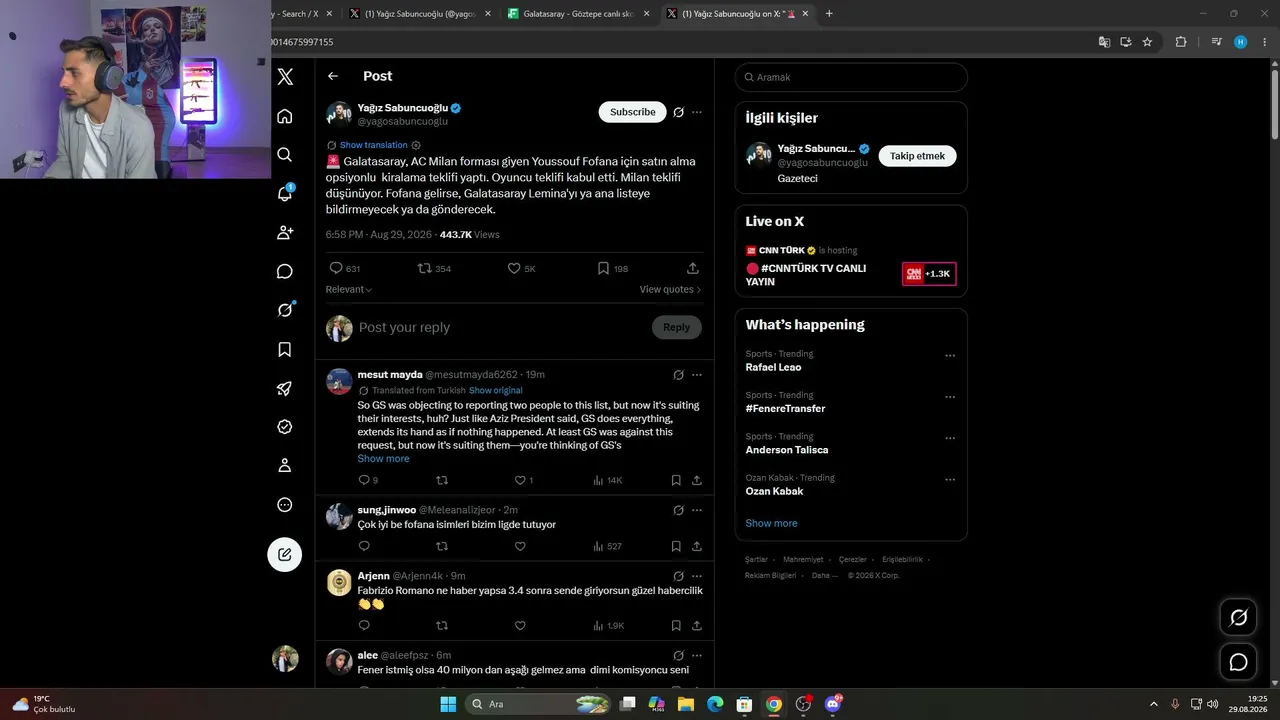The width and height of the screenshot is (1280, 720).
Task: Share the reply by sung,jinwoo
Action: tap(697, 546)
